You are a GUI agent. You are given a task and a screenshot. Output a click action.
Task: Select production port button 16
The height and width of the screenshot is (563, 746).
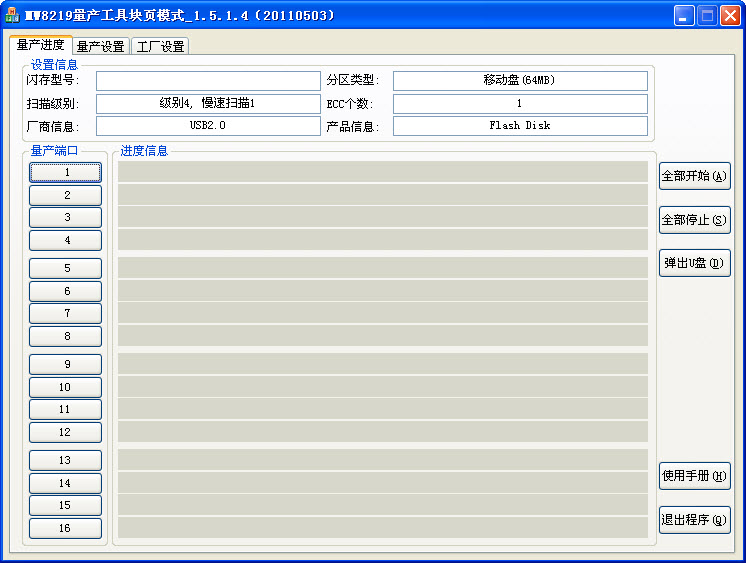[66, 528]
